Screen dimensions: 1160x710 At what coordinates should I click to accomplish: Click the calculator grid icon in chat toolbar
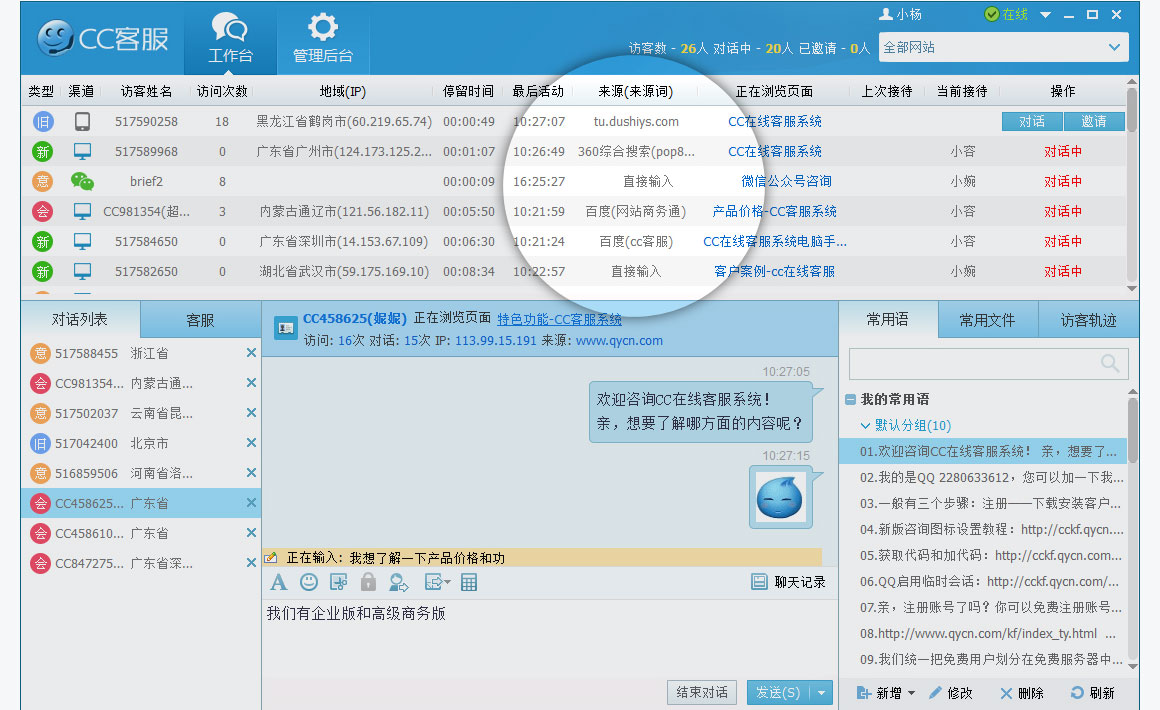[469, 582]
